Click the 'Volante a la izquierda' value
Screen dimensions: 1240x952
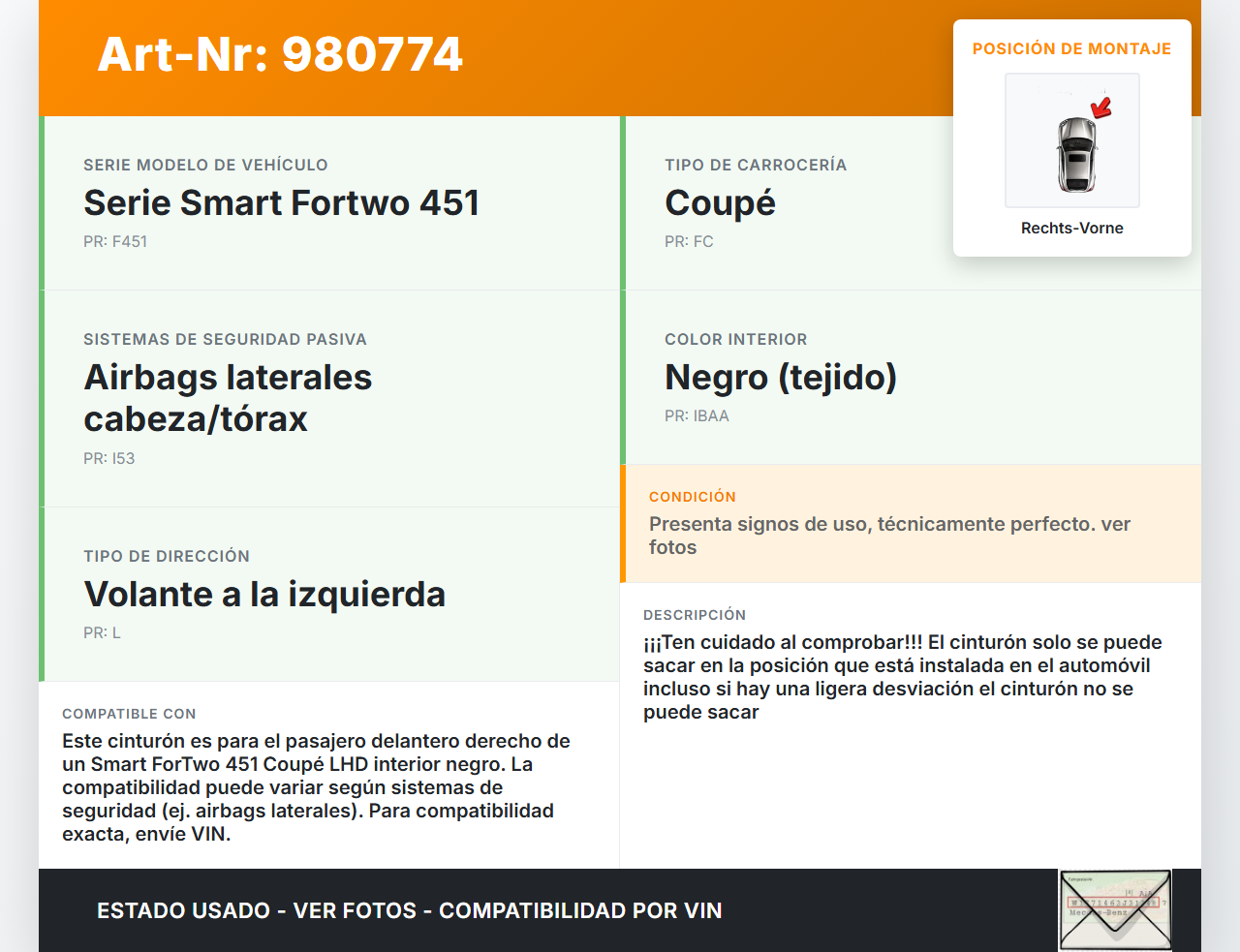click(x=264, y=594)
